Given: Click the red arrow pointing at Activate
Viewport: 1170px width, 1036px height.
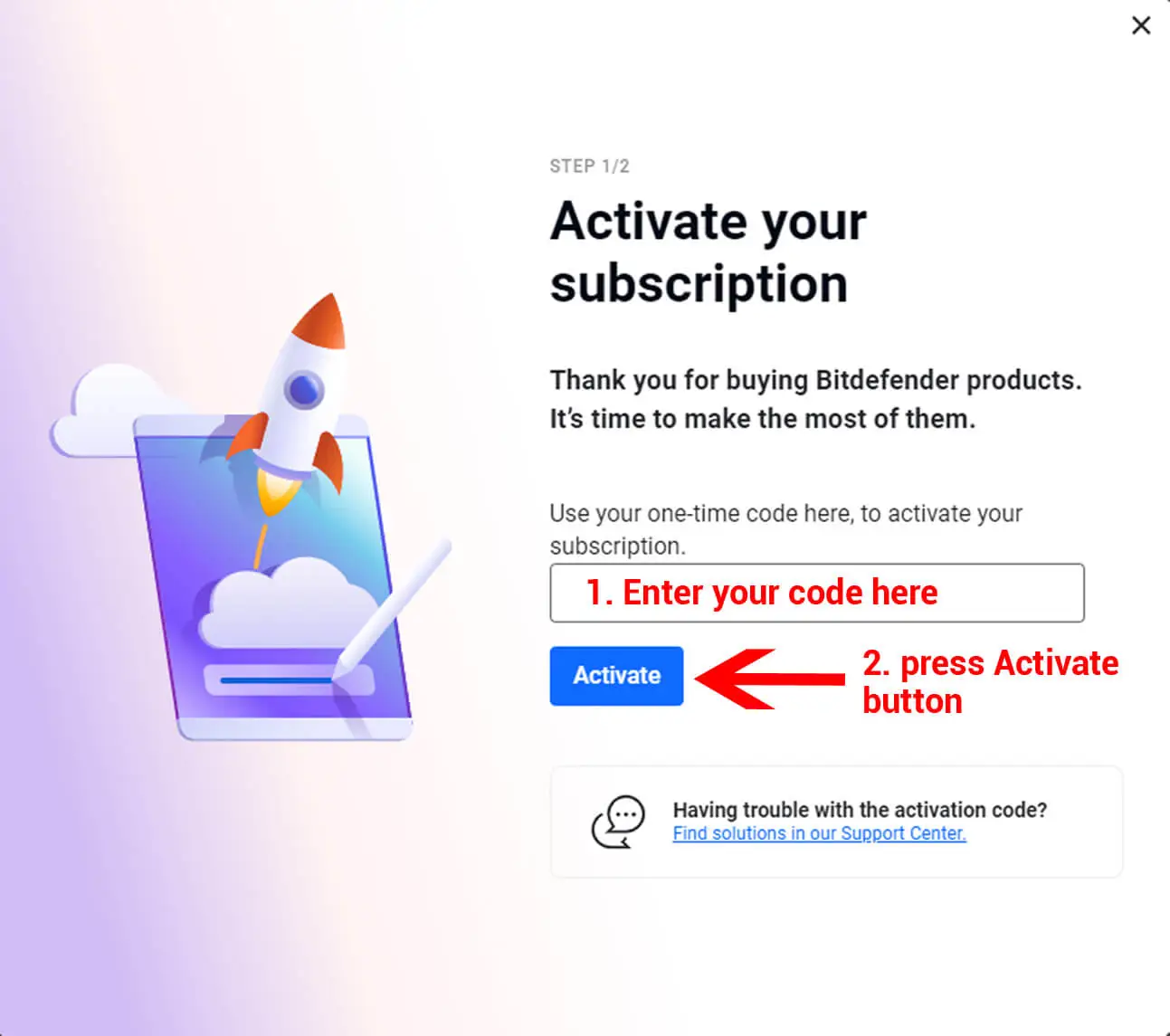Looking at the screenshot, I should tap(769, 678).
